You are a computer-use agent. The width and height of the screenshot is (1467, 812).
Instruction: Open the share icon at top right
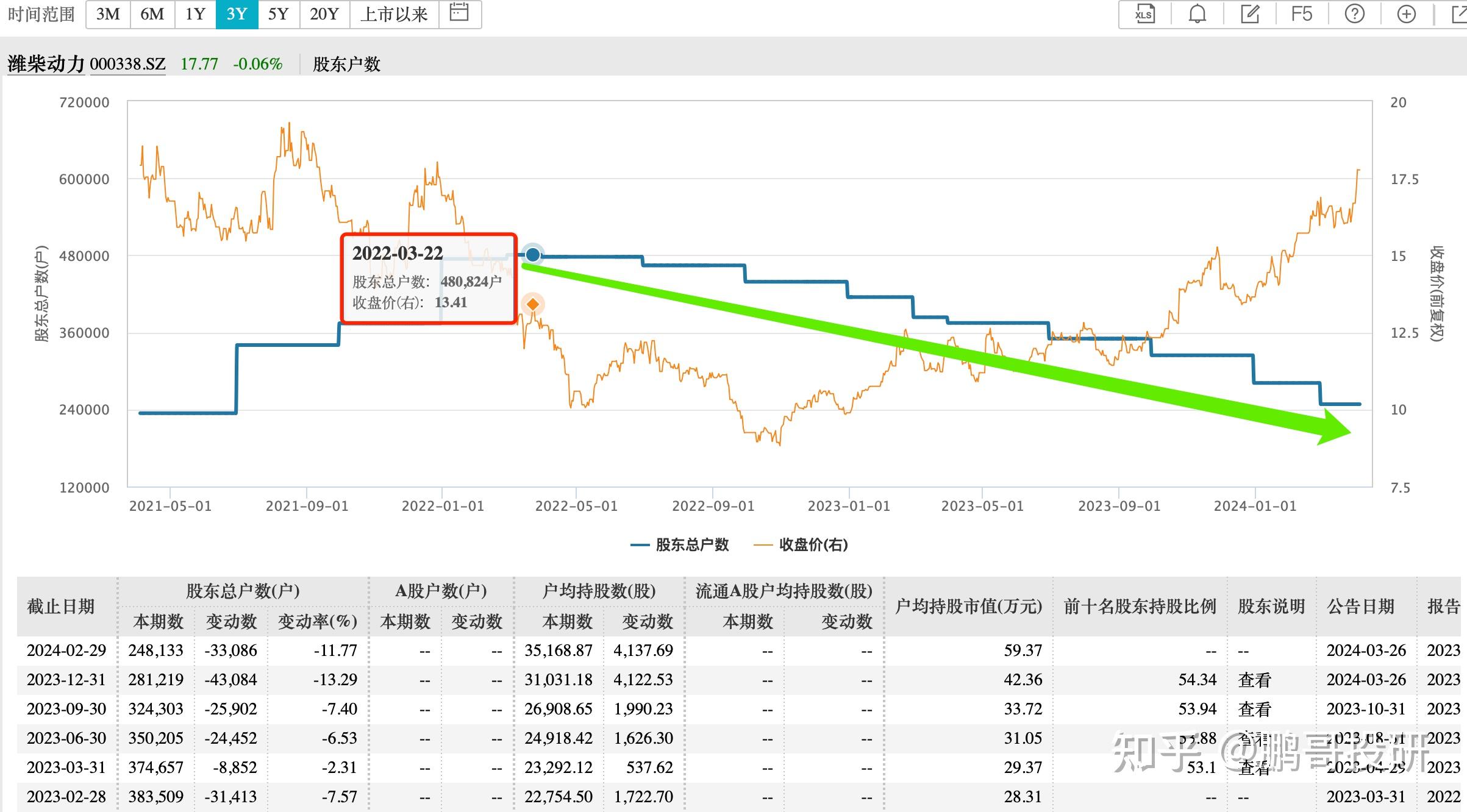pos(1456,13)
